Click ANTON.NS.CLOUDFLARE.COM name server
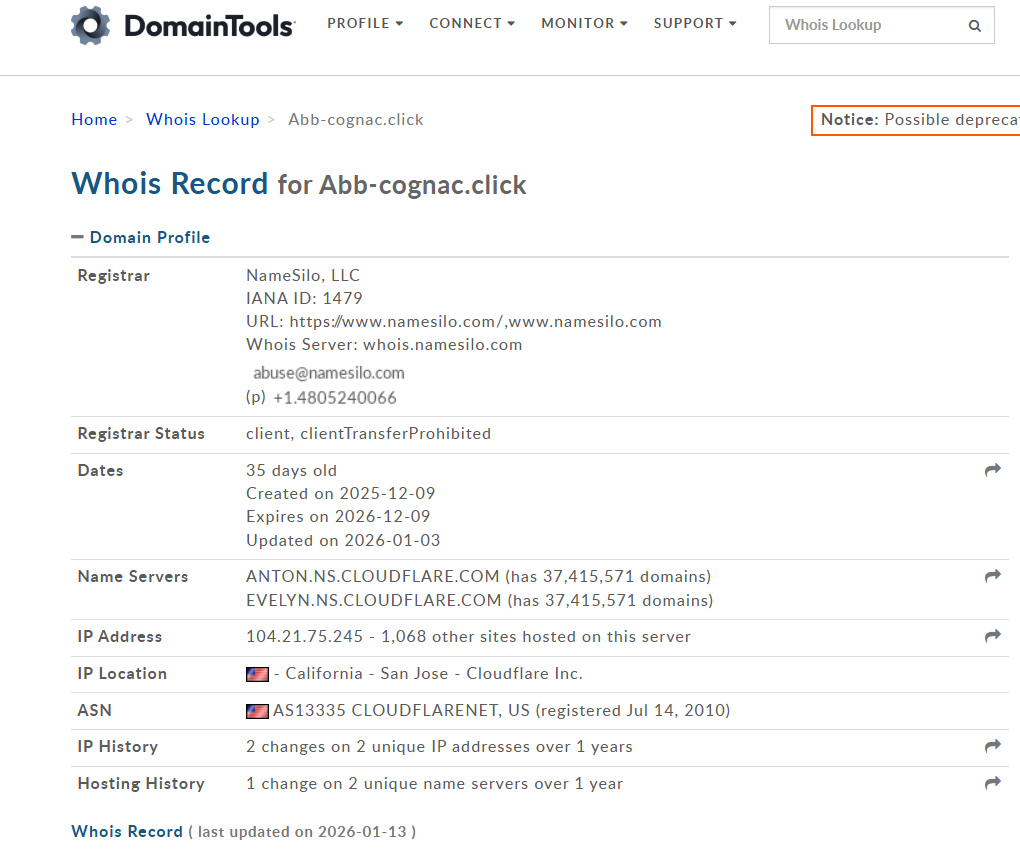The image size is (1020, 851). click(373, 576)
